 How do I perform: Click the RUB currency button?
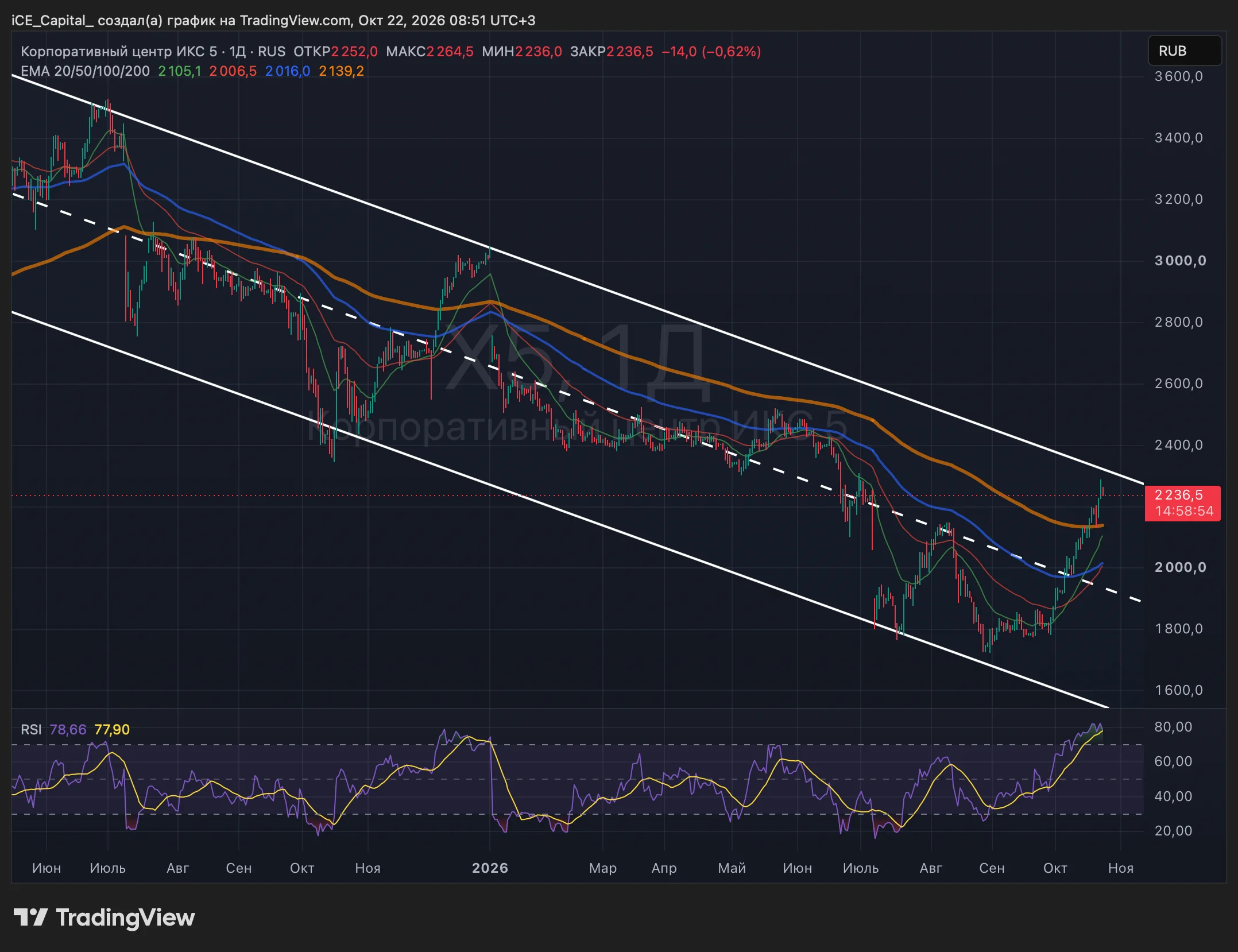coord(1184,51)
